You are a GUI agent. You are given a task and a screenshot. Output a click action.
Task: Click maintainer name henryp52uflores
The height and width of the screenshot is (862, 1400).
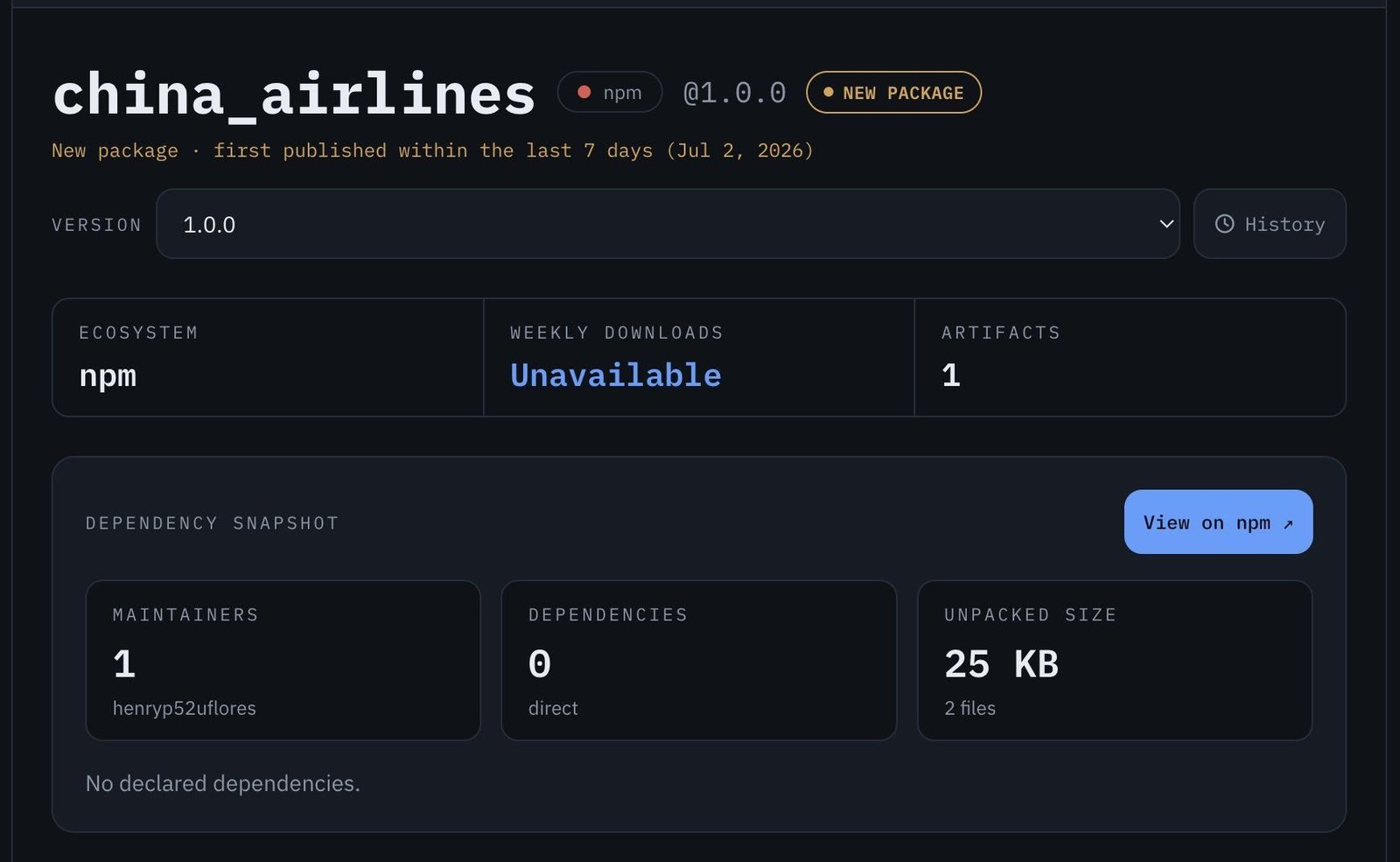[185, 708]
